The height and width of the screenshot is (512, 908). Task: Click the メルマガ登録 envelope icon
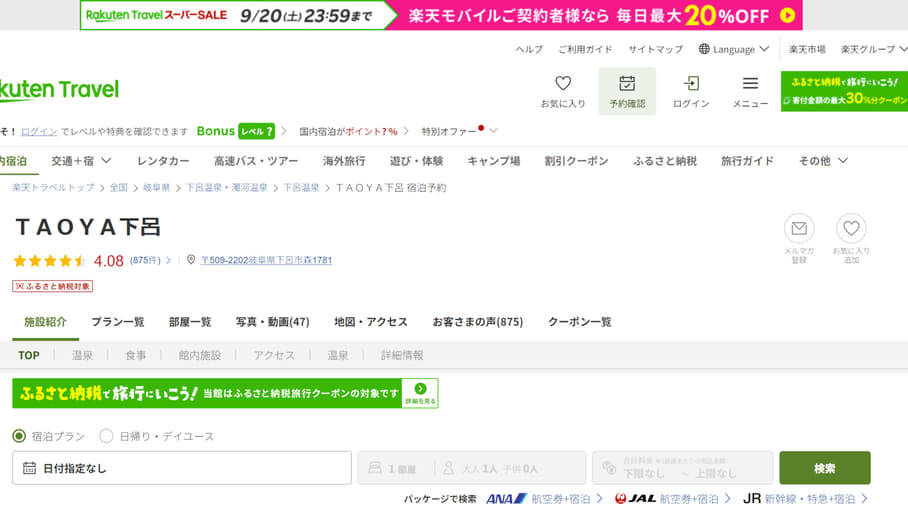[799, 228]
